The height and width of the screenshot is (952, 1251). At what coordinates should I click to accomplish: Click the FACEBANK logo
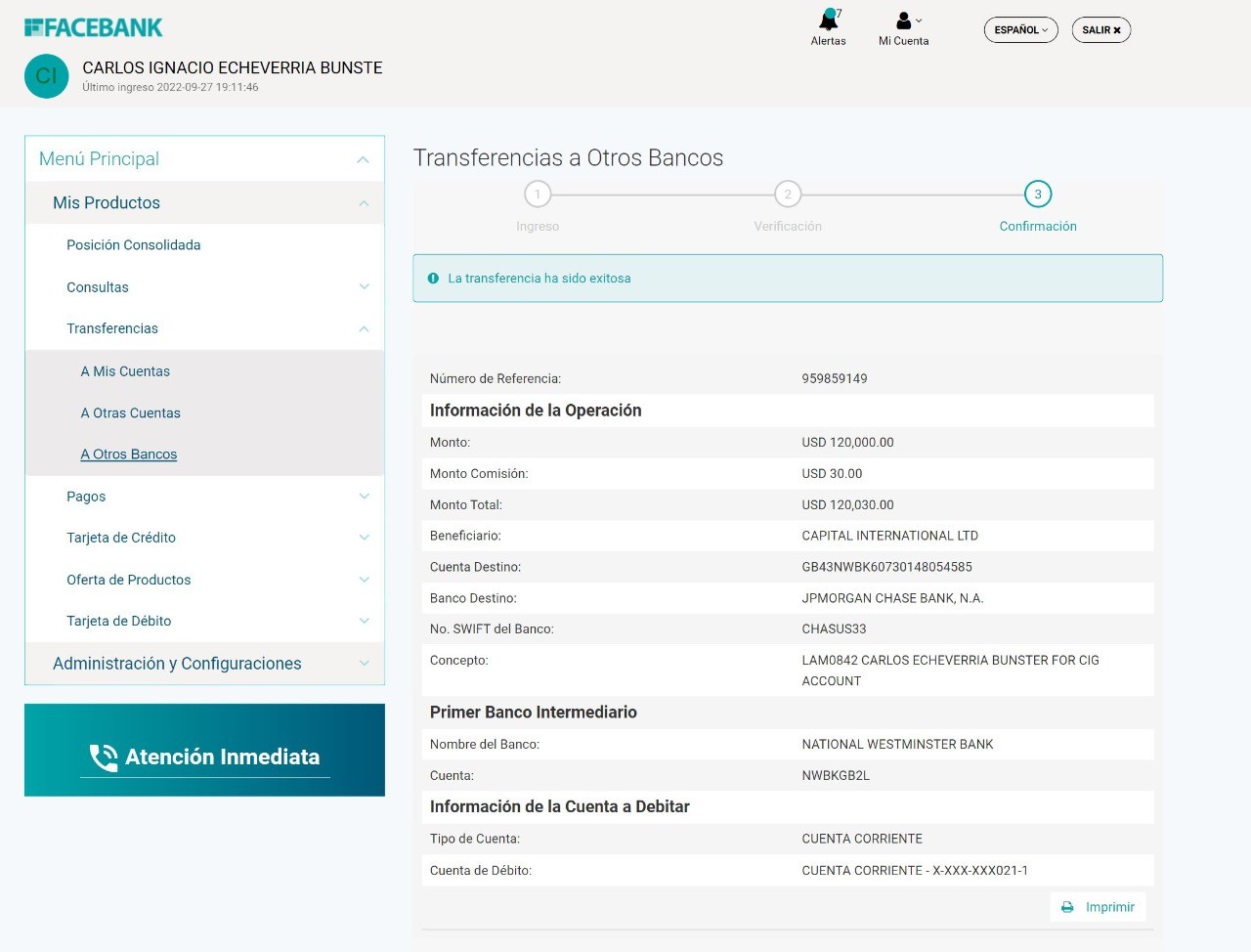click(x=94, y=27)
